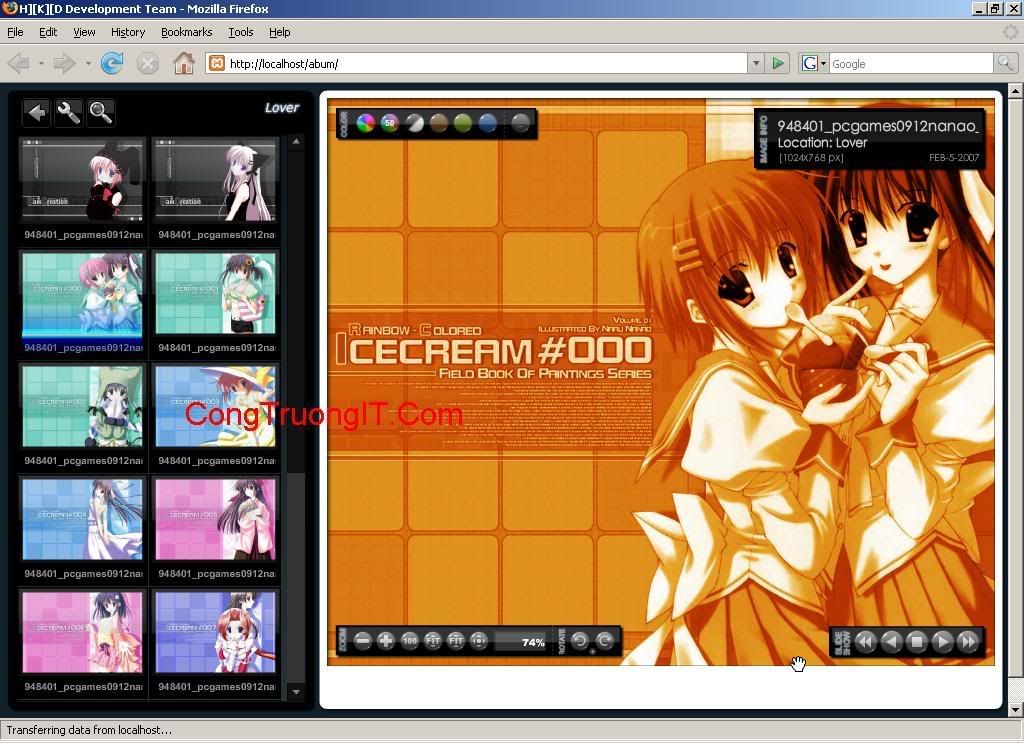The height and width of the screenshot is (743, 1024).
Task: Click the 74% zoom level field
Action: coord(521,642)
